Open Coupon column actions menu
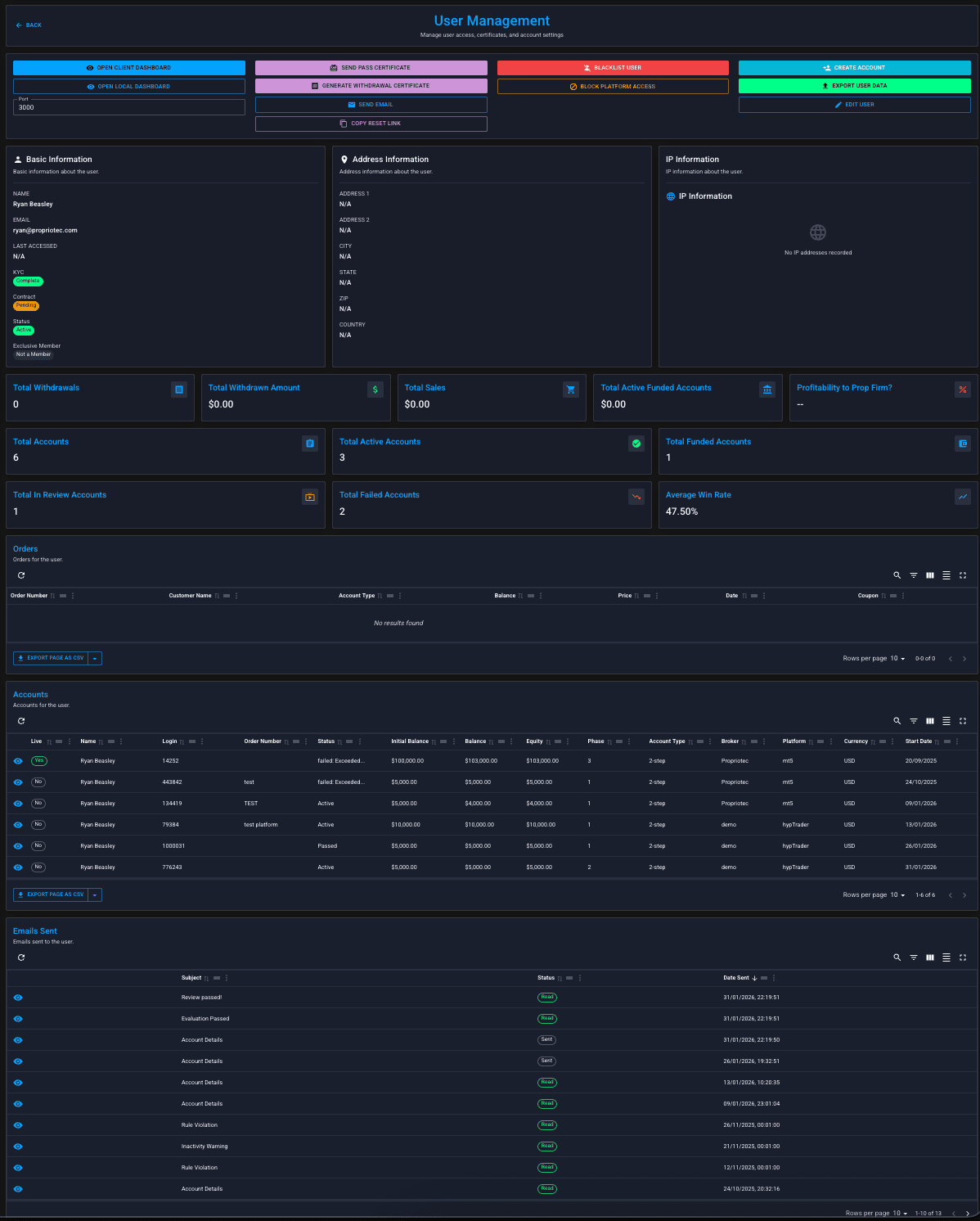Viewport: 980px width, 1221px height. point(903,596)
